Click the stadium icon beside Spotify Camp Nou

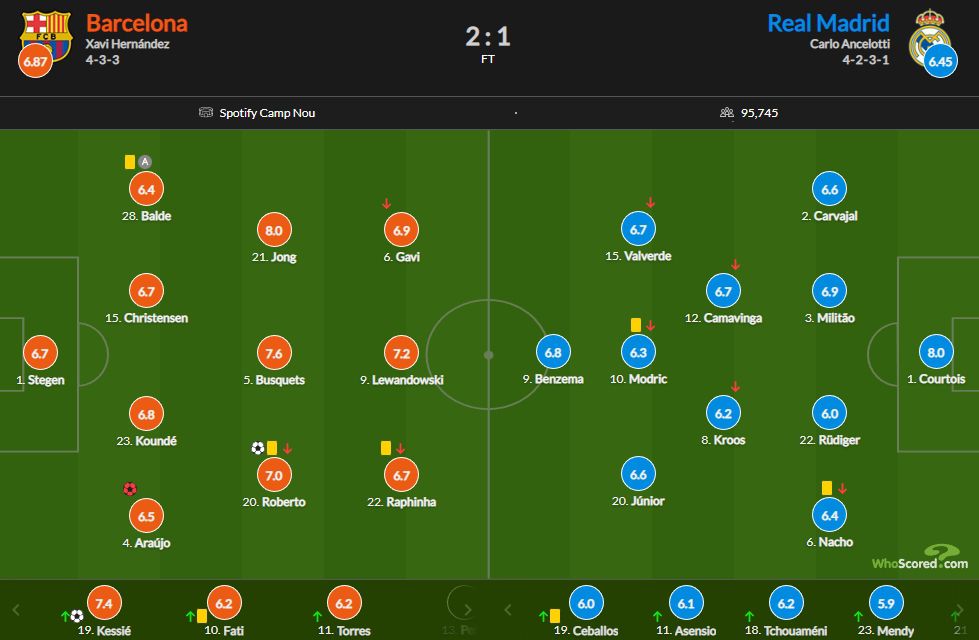pyautogui.click(x=206, y=113)
